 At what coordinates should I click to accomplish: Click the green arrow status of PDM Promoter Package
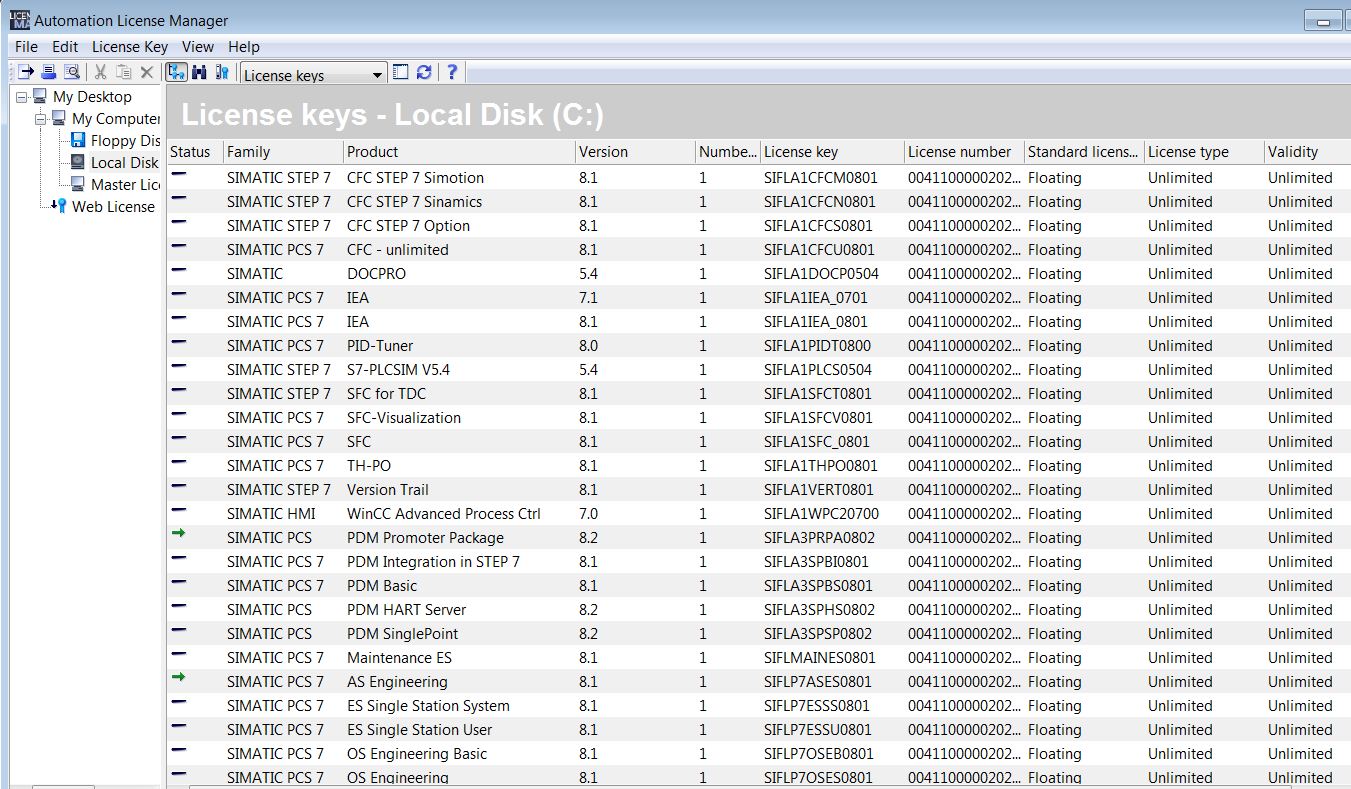[x=178, y=535]
